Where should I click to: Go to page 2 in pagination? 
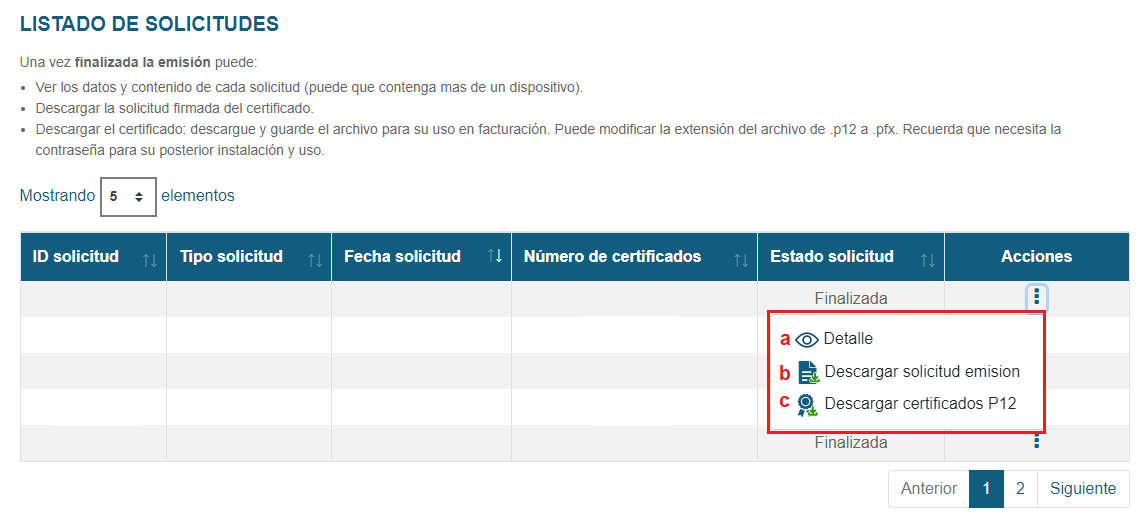(1020, 489)
